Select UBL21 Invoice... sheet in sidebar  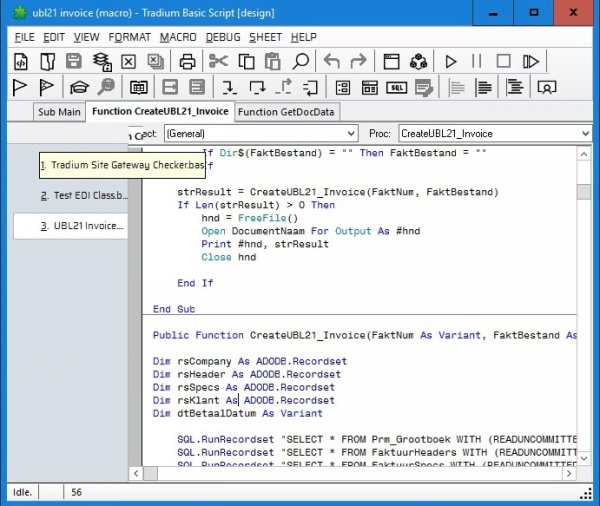70,226
